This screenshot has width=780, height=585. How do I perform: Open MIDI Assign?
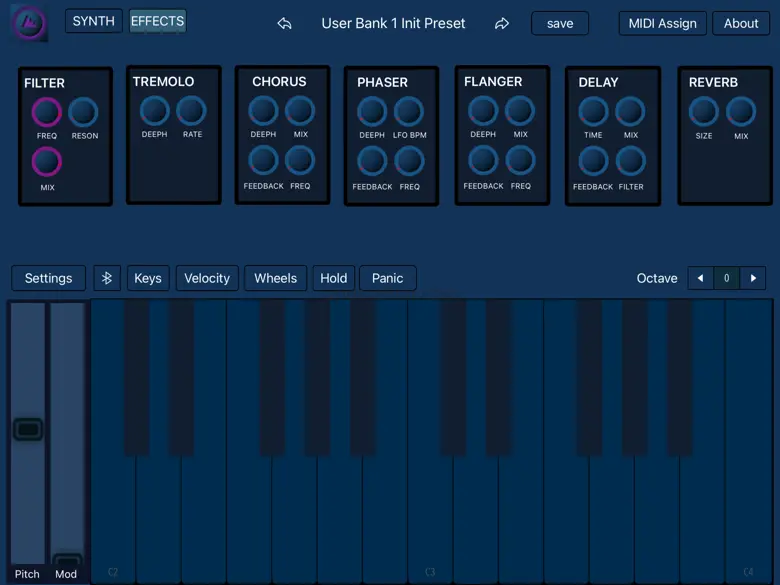tap(662, 23)
